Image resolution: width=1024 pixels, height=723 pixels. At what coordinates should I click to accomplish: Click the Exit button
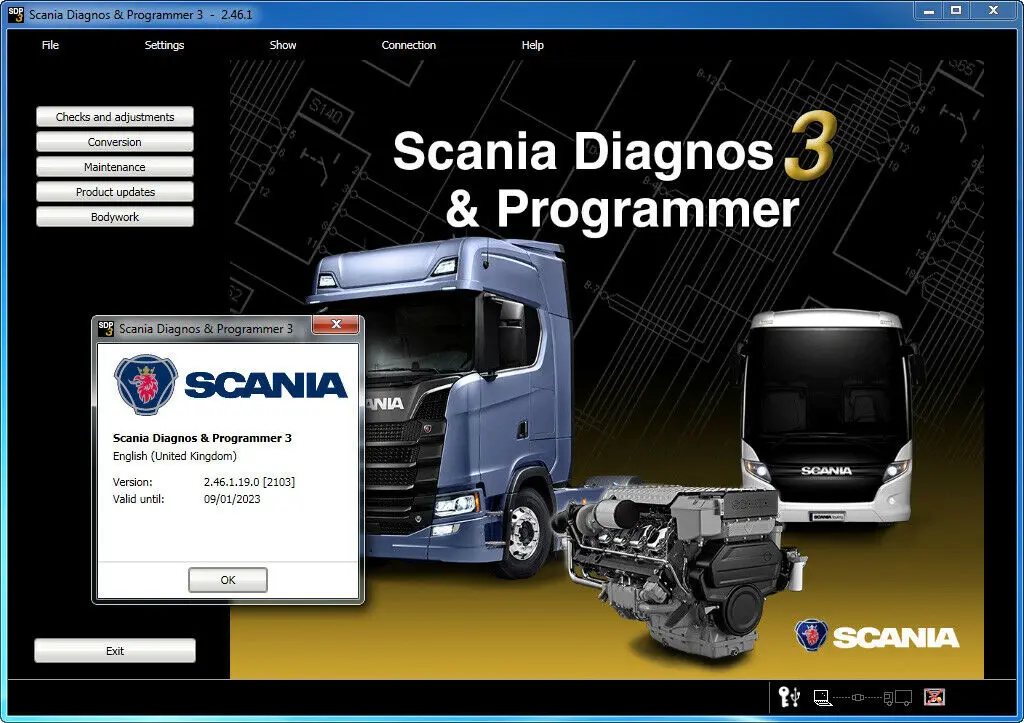[x=115, y=651]
